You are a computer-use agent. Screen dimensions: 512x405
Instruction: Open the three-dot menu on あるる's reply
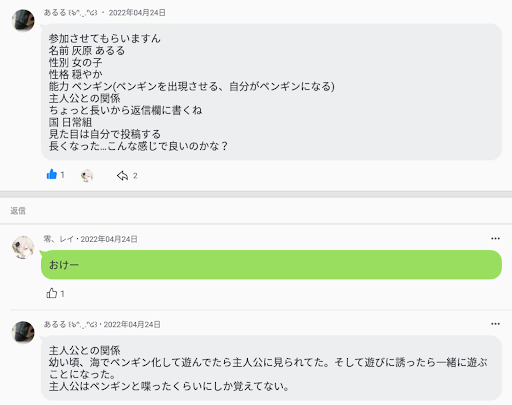(x=495, y=324)
